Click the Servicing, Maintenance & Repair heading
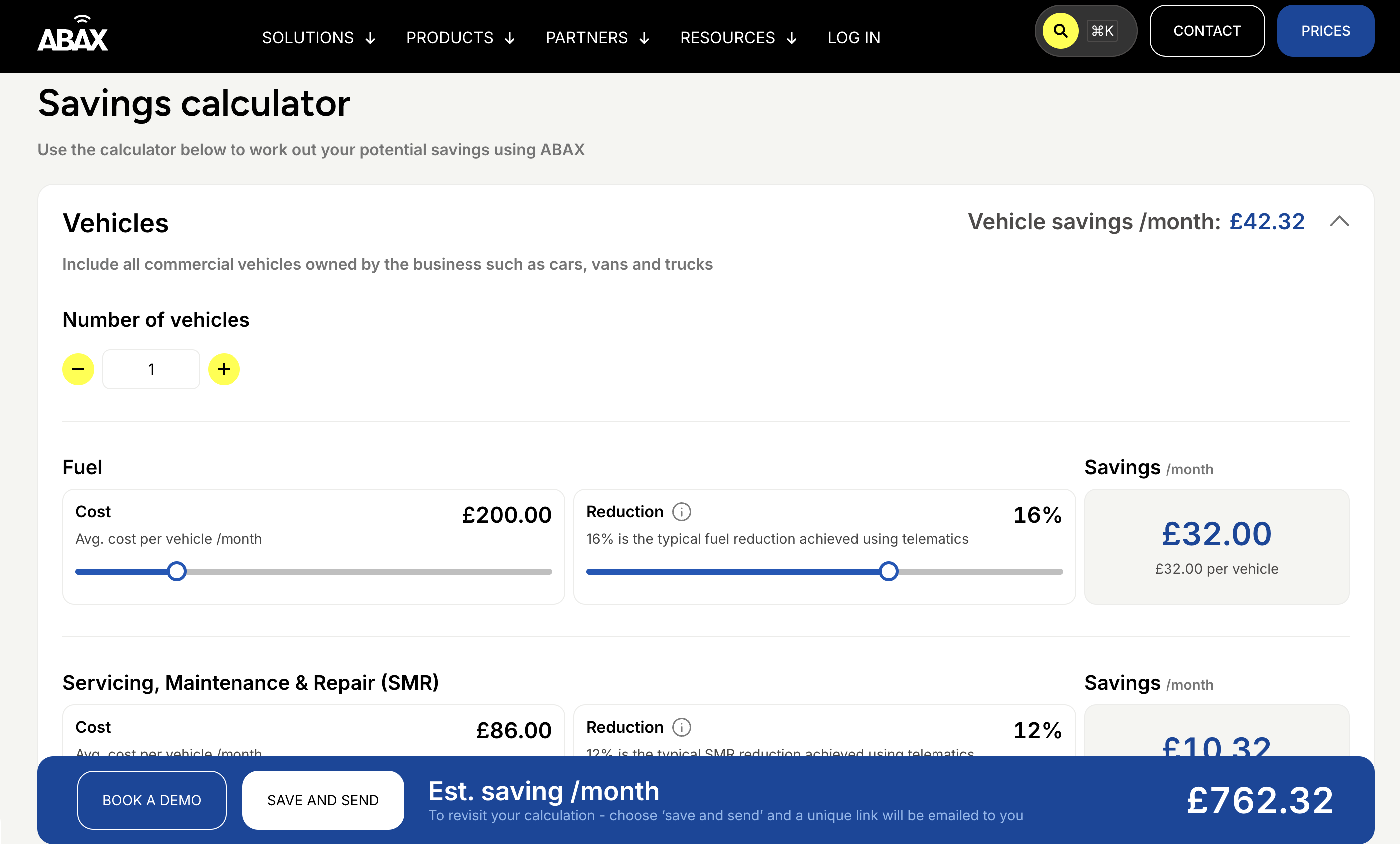Screen dimensions: 1400x844 coord(250,683)
